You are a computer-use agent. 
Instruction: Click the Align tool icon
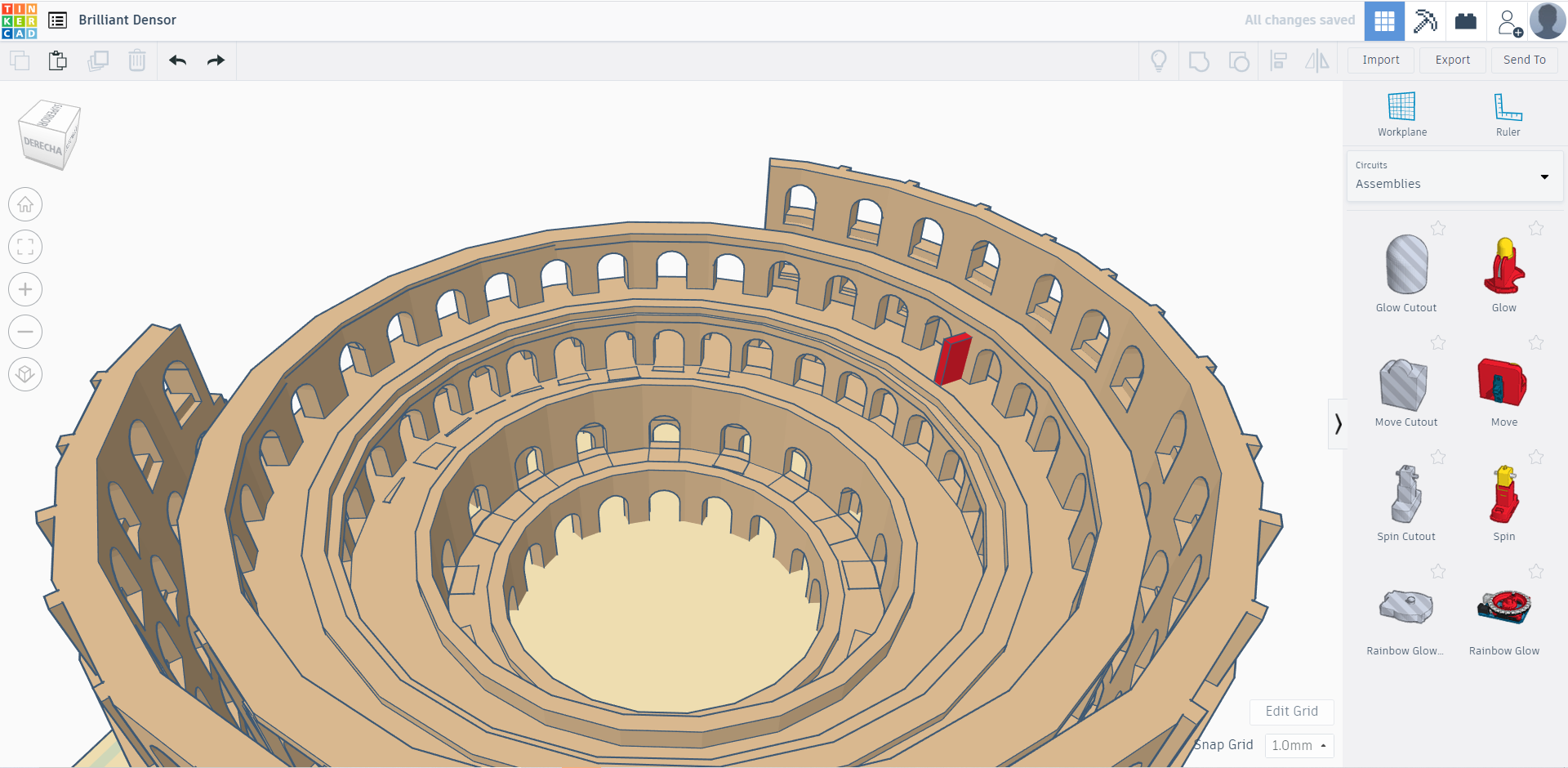click(x=1279, y=60)
